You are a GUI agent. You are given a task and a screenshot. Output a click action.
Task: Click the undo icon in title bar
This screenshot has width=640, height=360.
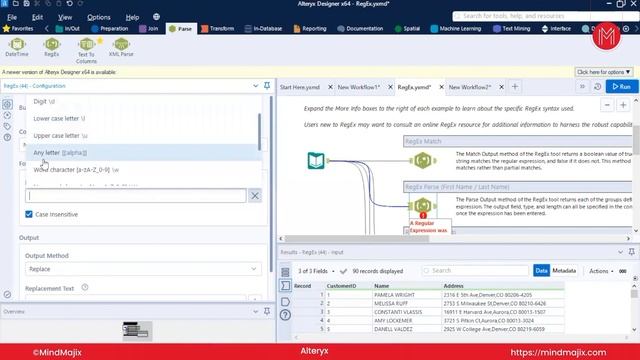[x=69, y=4]
